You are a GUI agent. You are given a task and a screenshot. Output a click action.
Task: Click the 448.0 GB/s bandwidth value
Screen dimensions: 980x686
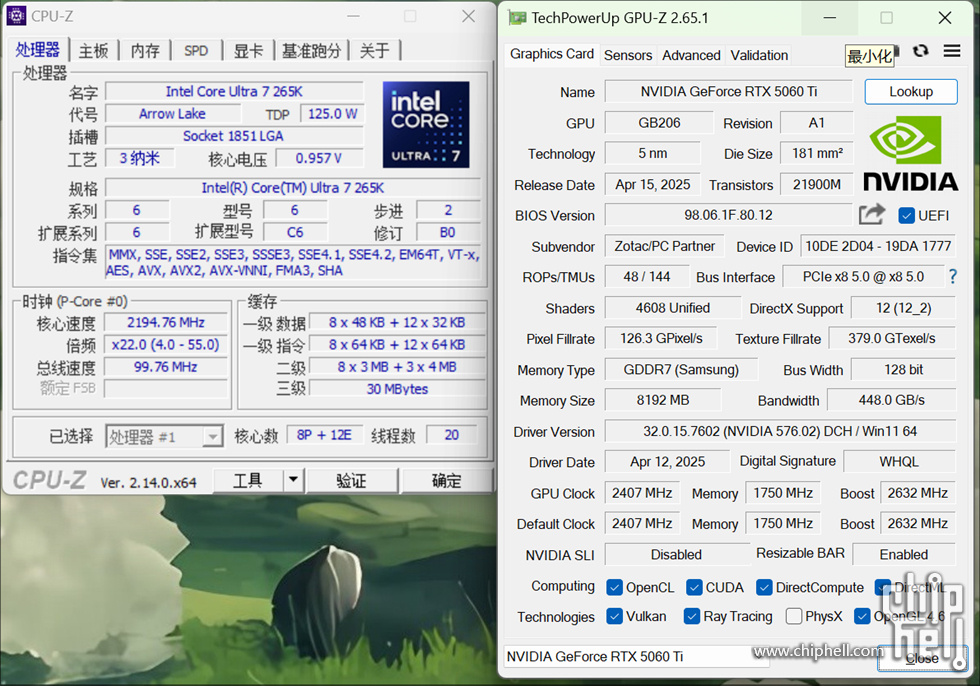click(x=892, y=400)
